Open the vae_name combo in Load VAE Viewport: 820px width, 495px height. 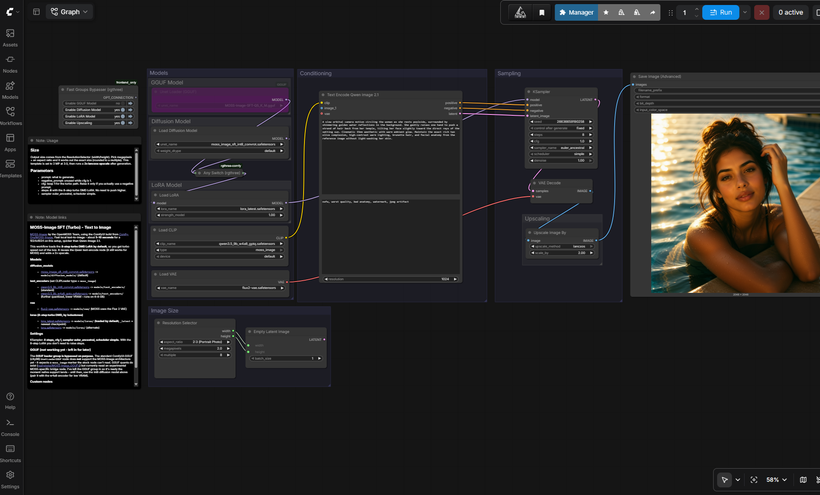click(x=220, y=287)
